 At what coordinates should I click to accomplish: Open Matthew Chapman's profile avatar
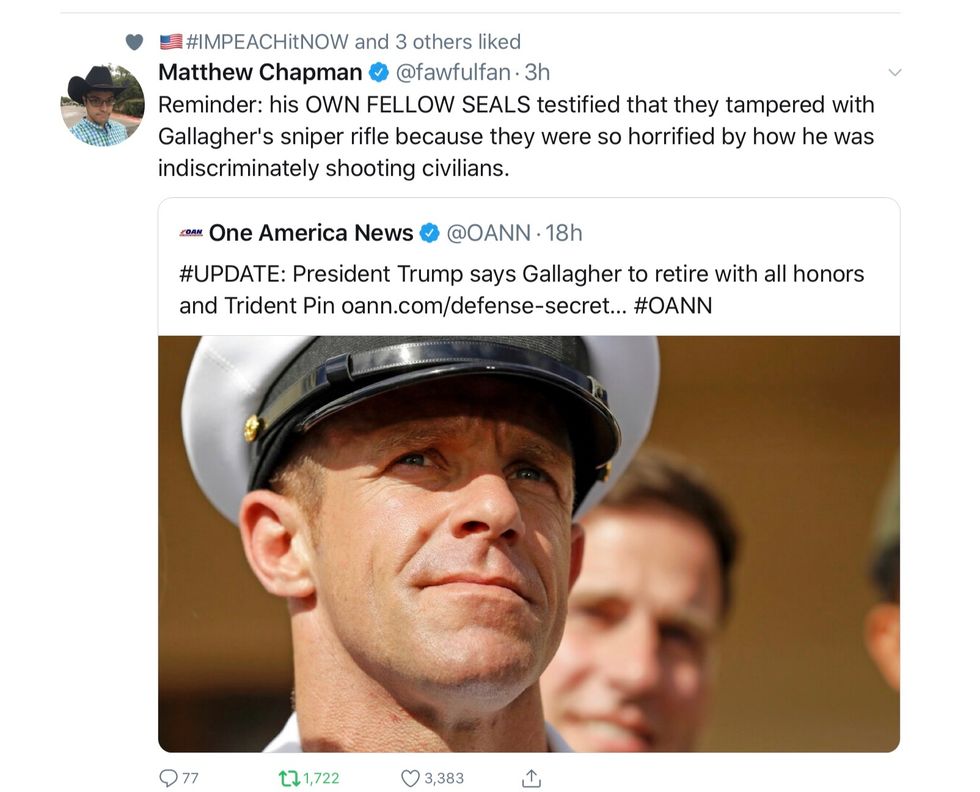[102, 106]
